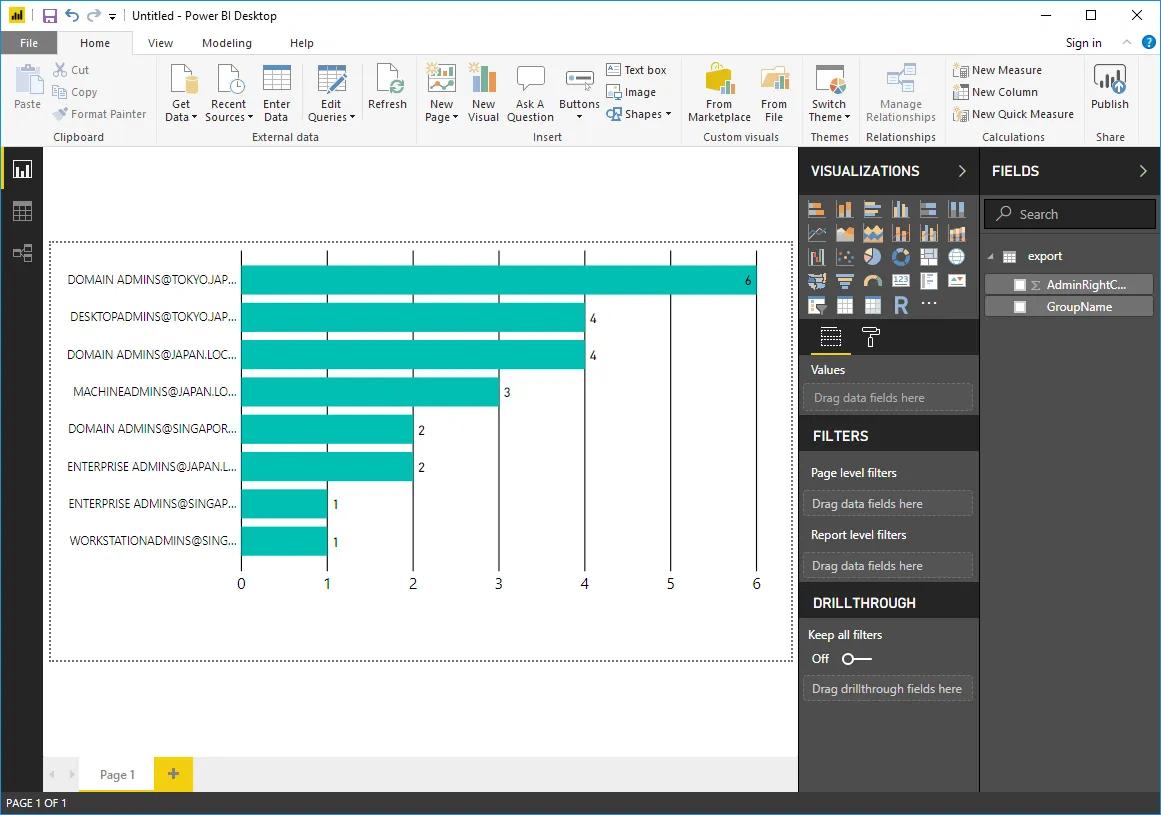Add a new page with the plus button
The width and height of the screenshot is (1161, 815).
[x=173, y=774]
